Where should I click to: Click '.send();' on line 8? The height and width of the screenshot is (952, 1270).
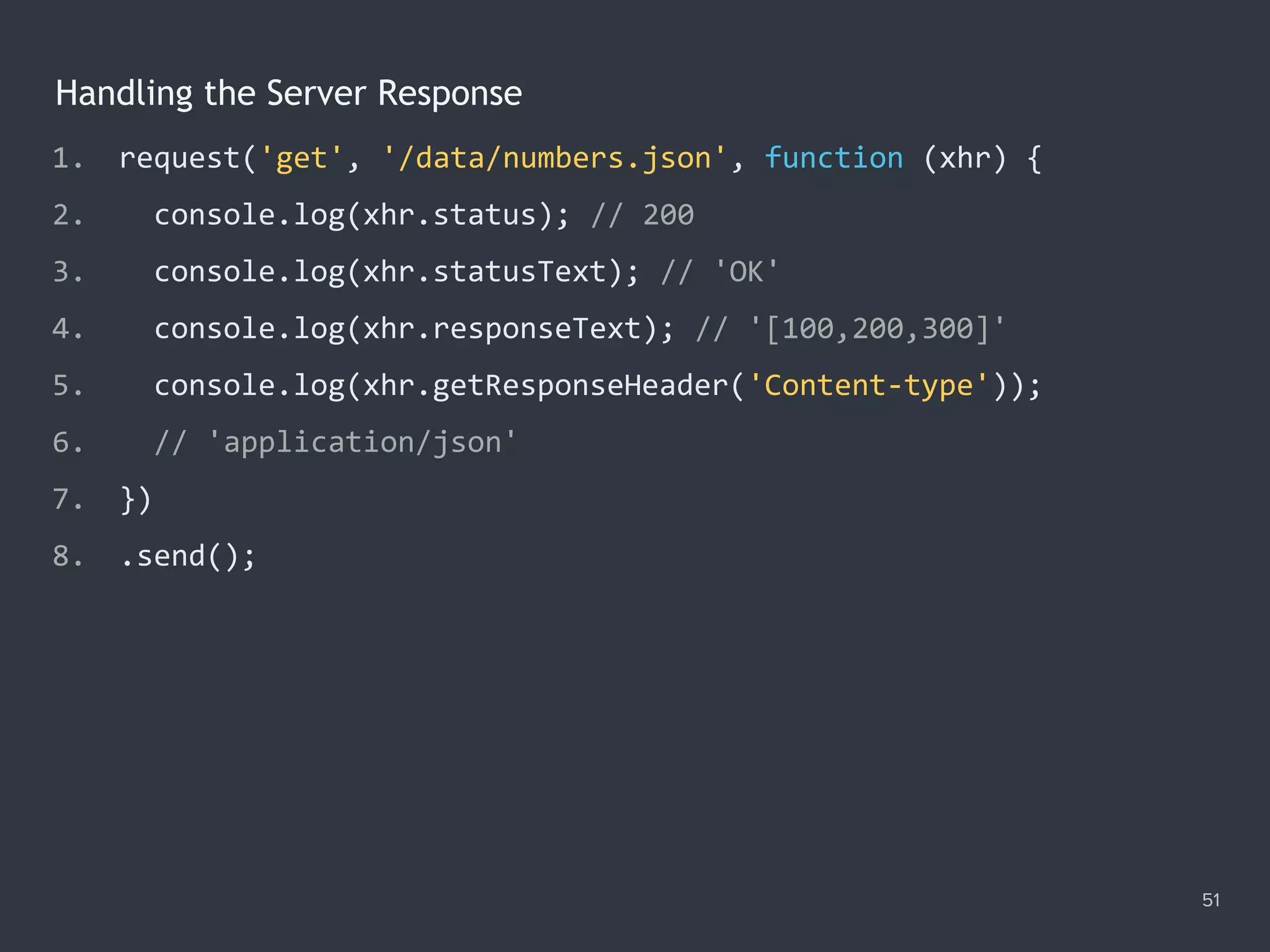tap(188, 557)
